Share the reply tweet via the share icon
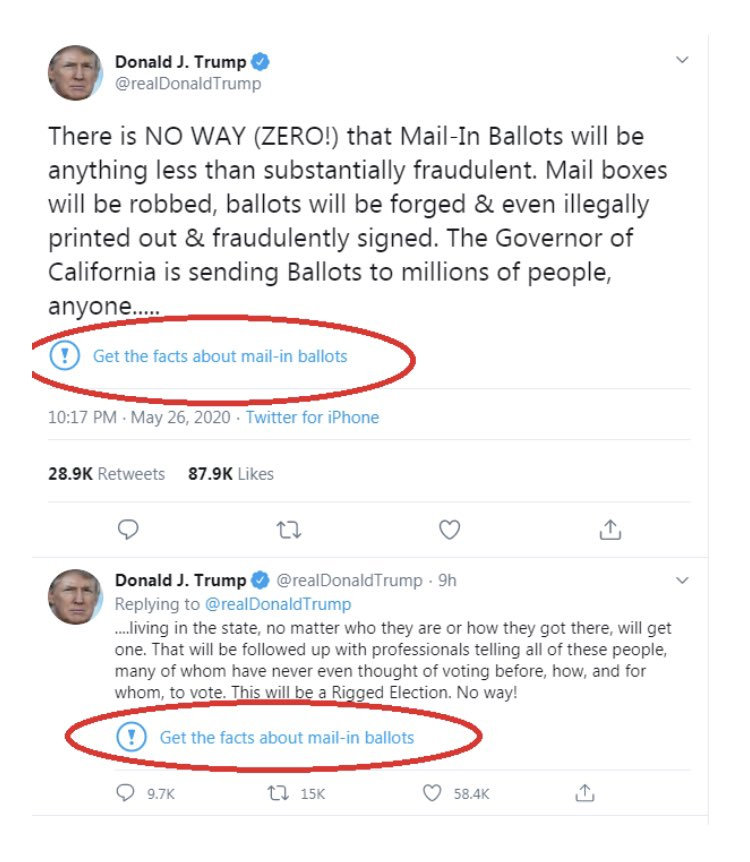The height and width of the screenshot is (862, 750). point(585,793)
